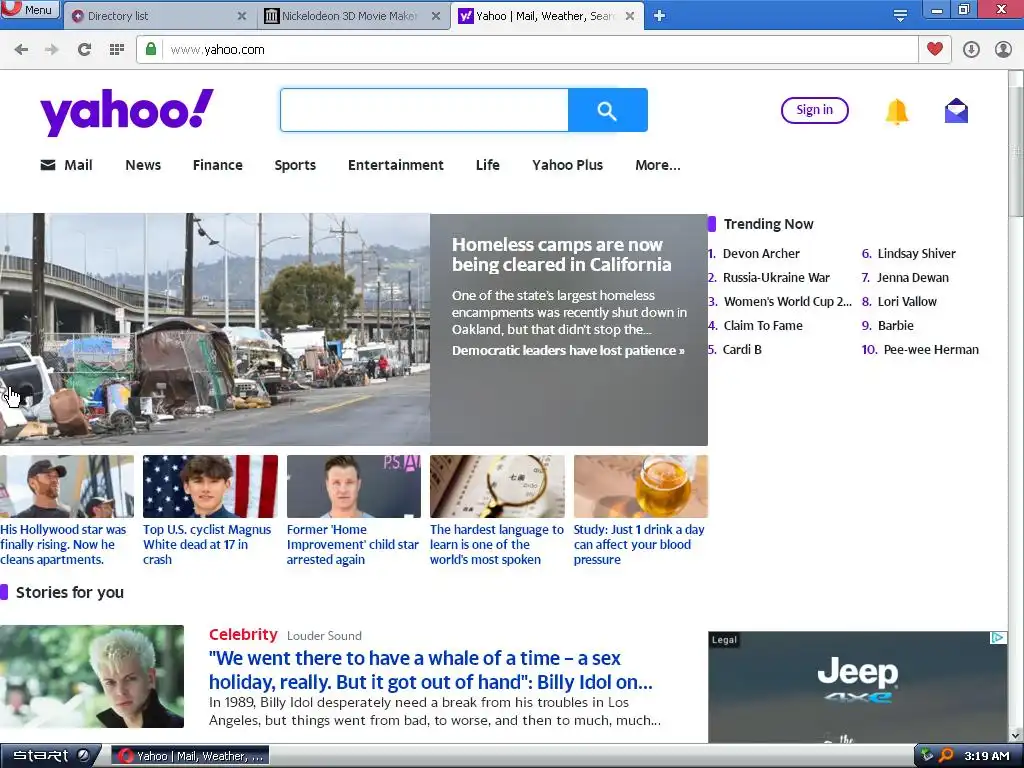Open Sports in the navigation bar
1024x768 pixels.
click(x=295, y=165)
